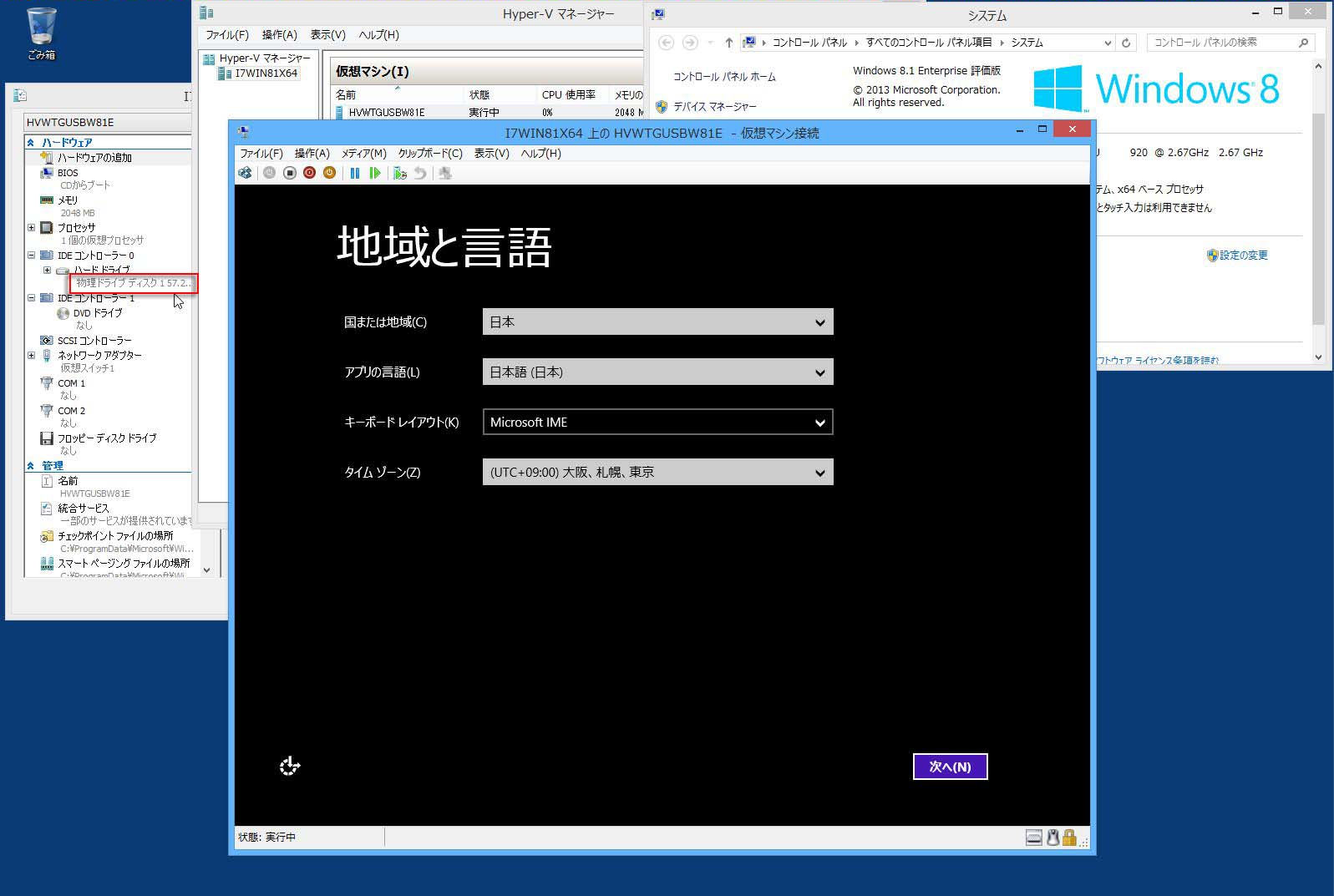Click コントロール パネル ホーム link
This screenshot has height=896, width=1334.
tap(724, 77)
